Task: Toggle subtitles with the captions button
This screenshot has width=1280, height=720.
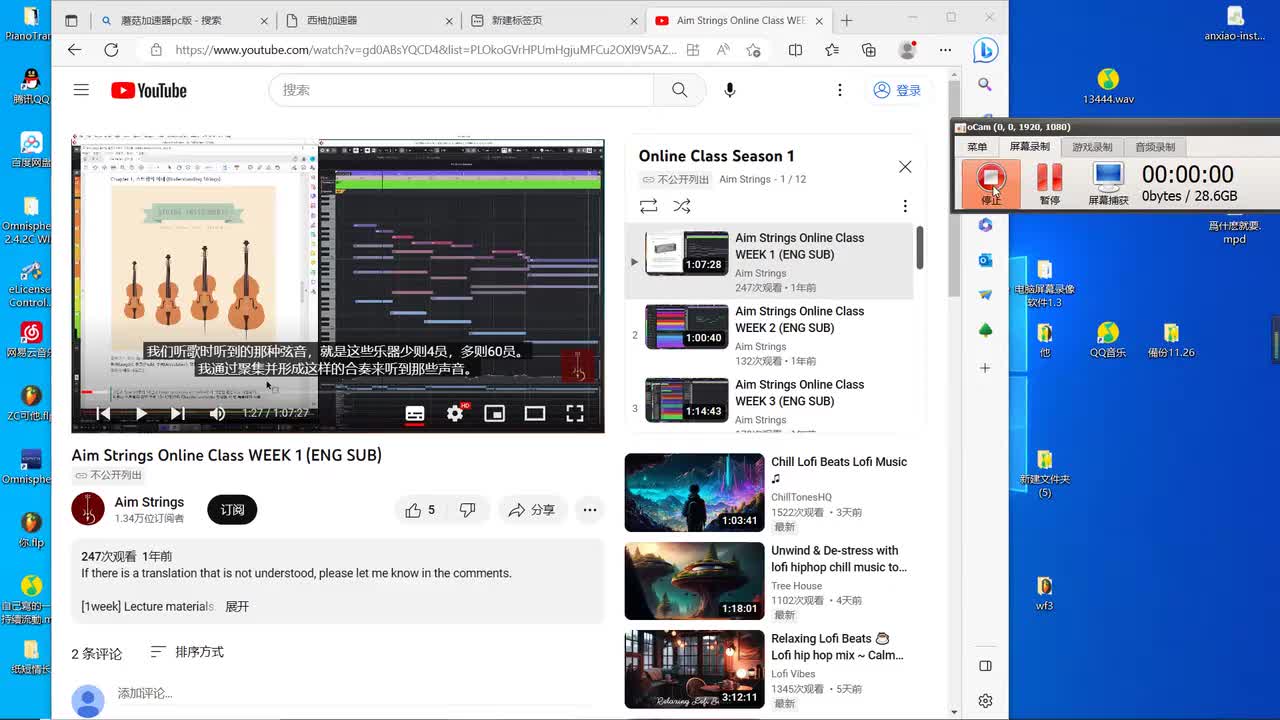Action: [x=415, y=413]
